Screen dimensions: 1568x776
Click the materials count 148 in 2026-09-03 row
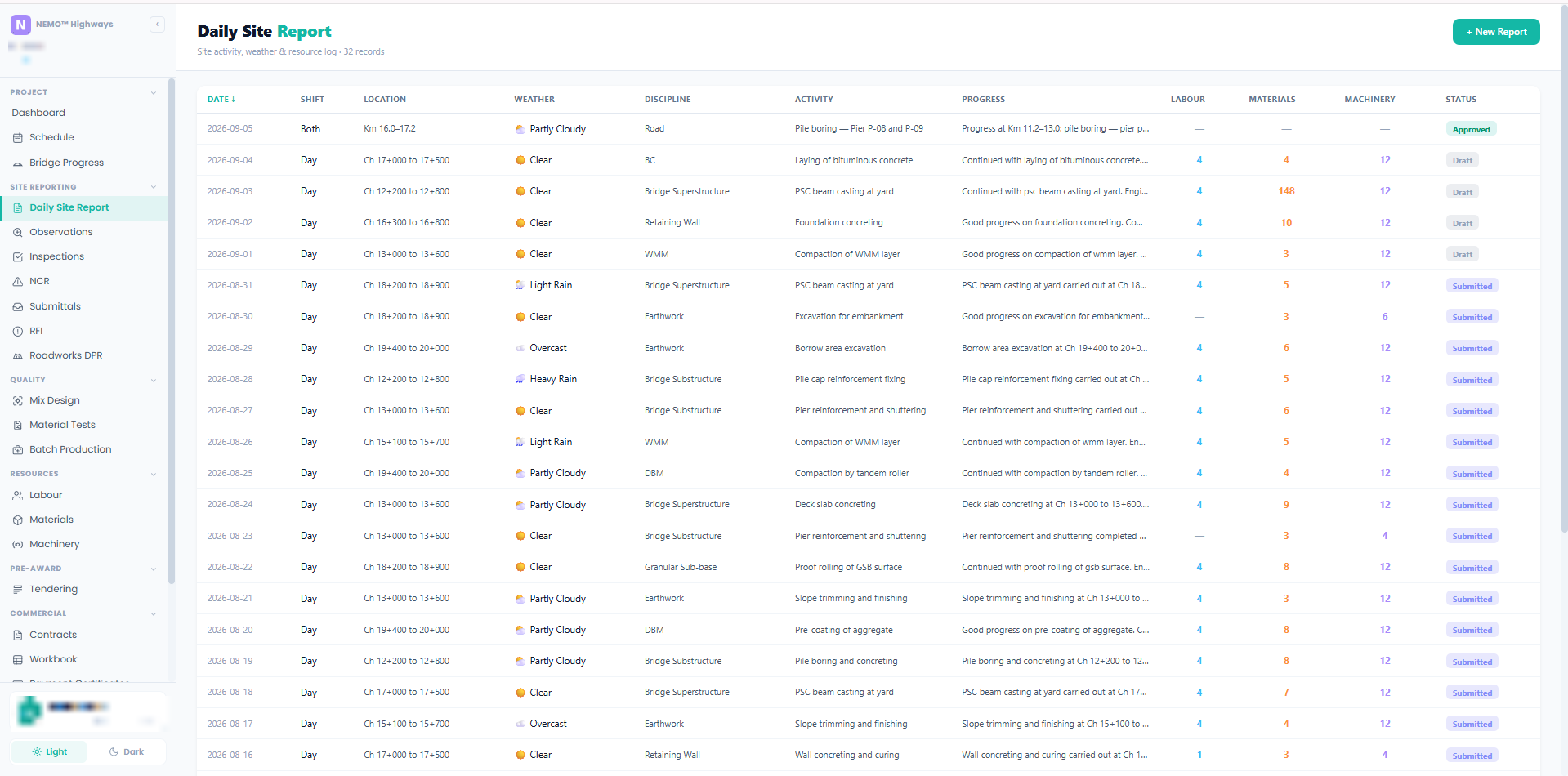(x=1286, y=191)
